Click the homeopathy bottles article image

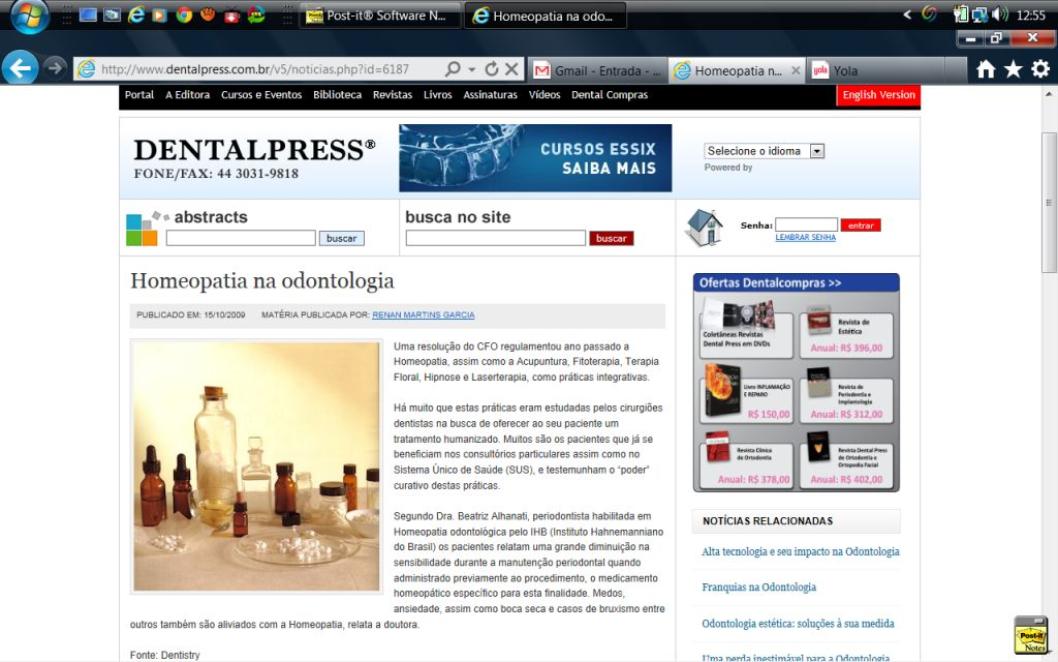coord(256,466)
